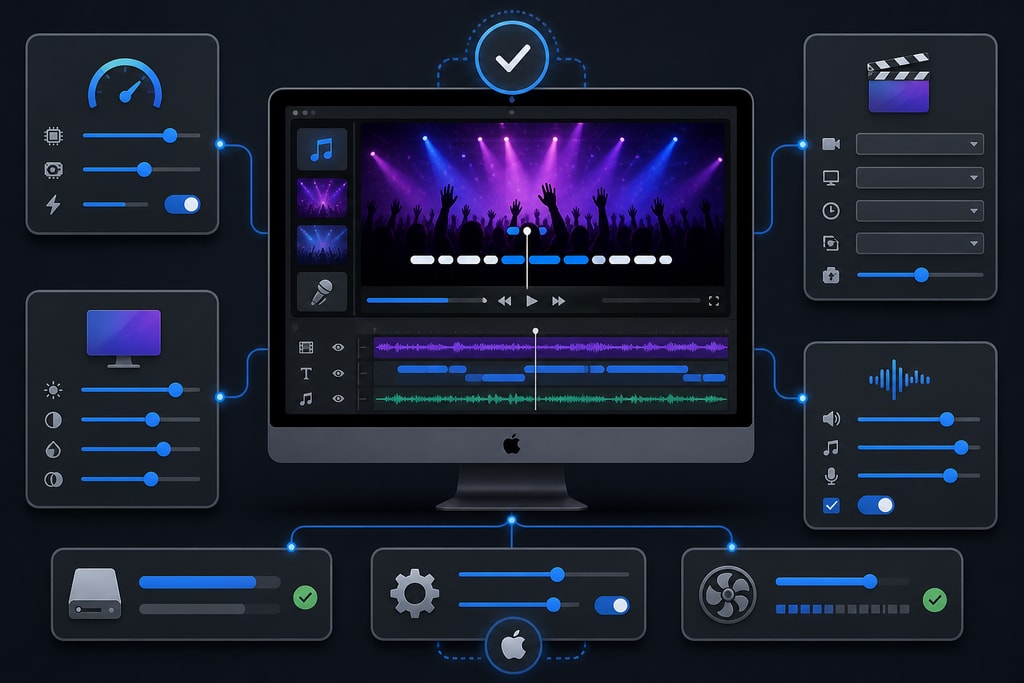This screenshot has width=1024, height=683.
Task: Click the play button in the video player
Action: [x=532, y=301]
